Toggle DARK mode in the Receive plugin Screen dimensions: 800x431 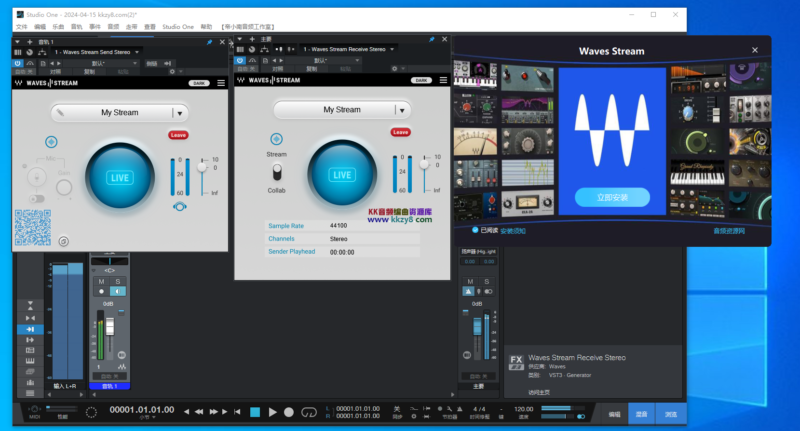tap(421, 80)
